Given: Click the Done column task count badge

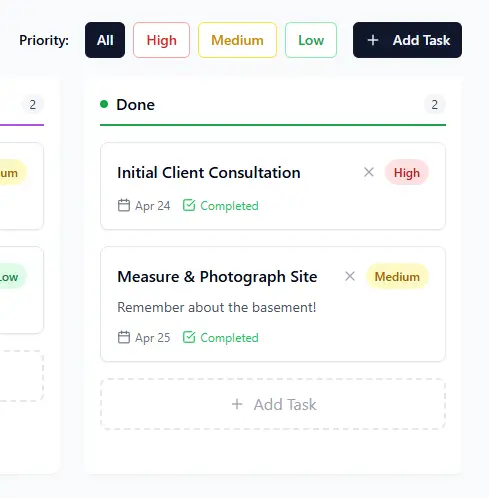Looking at the screenshot, I should (x=434, y=105).
